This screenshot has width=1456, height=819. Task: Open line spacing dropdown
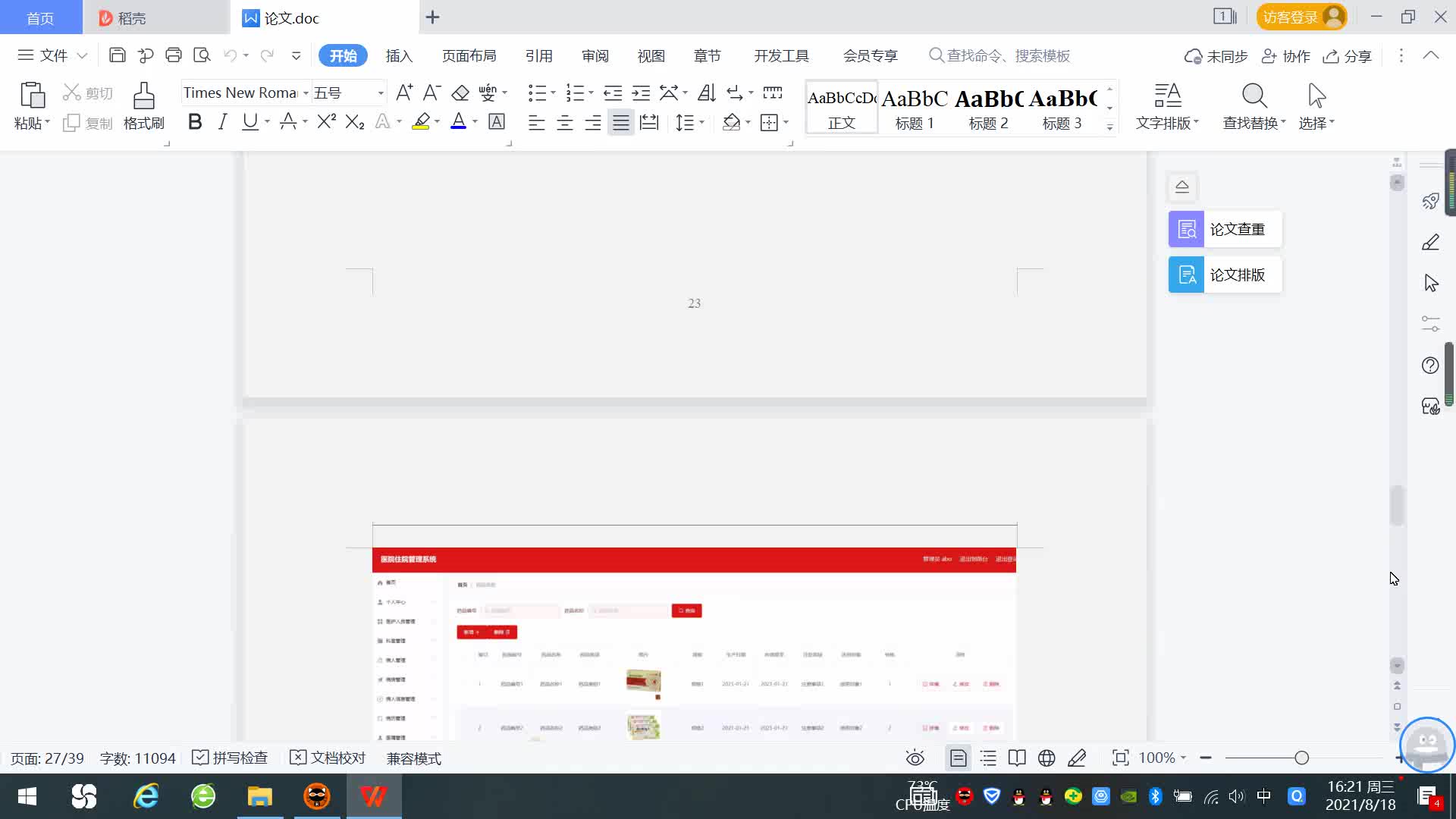[701, 122]
